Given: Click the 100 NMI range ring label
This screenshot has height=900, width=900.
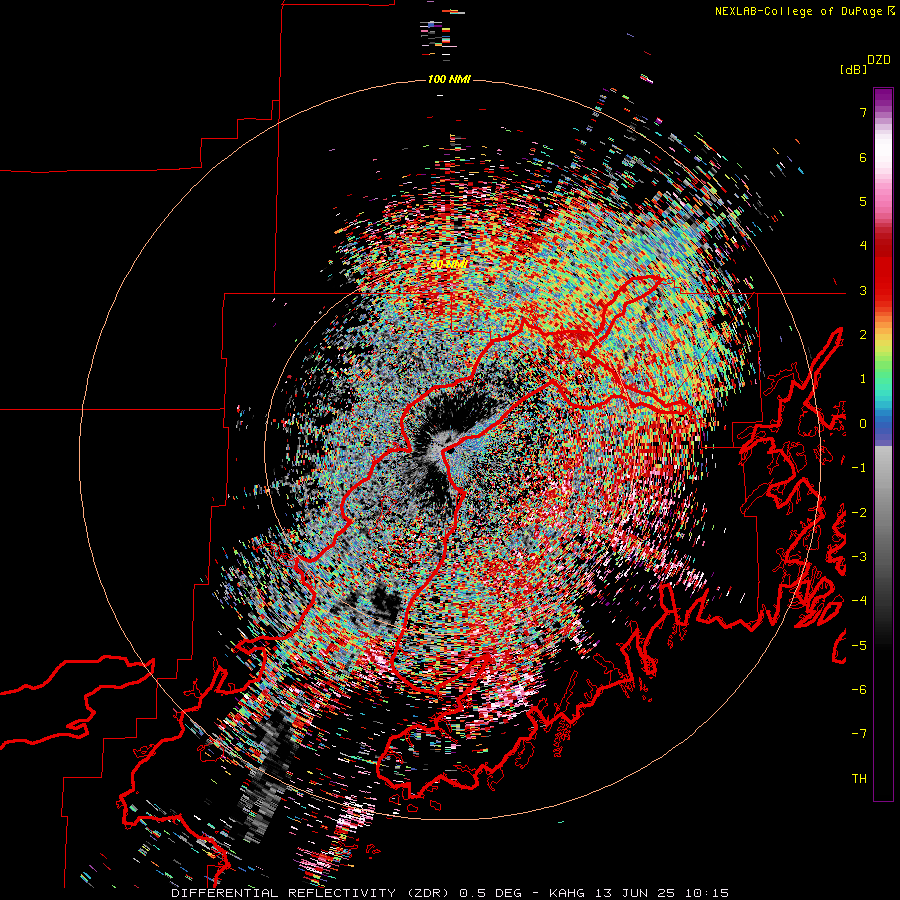Looking at the screenshot, I should [x=449, y=79].
